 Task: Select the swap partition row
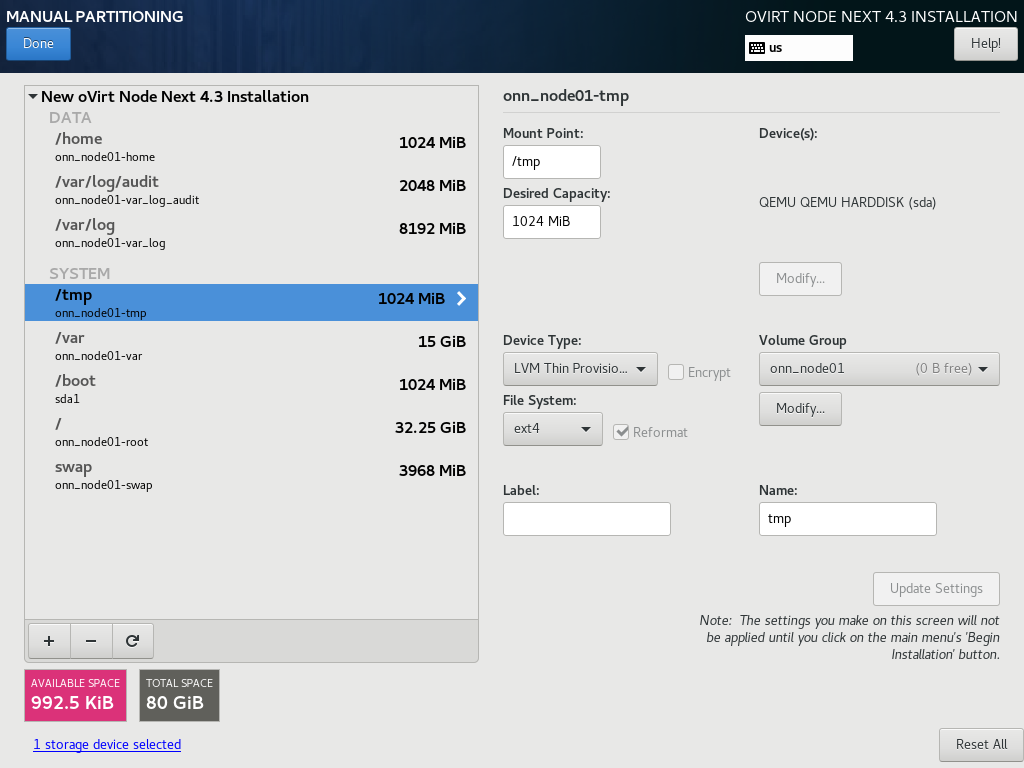(x=251, y=475)
